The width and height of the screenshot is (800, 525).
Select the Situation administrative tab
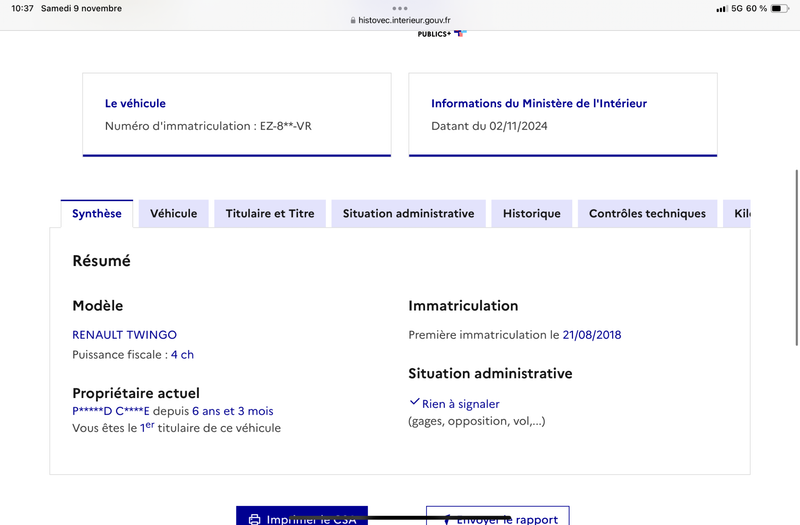pos(408,213)
